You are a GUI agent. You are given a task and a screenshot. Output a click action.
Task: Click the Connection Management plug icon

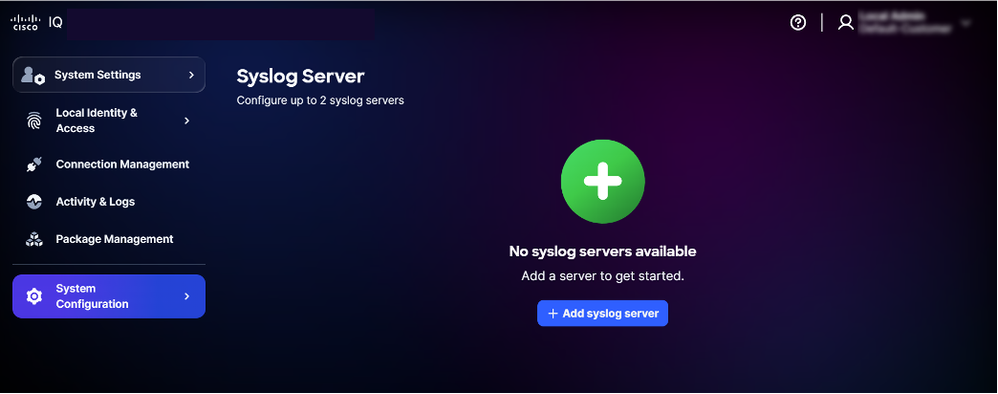coord(34,165)
